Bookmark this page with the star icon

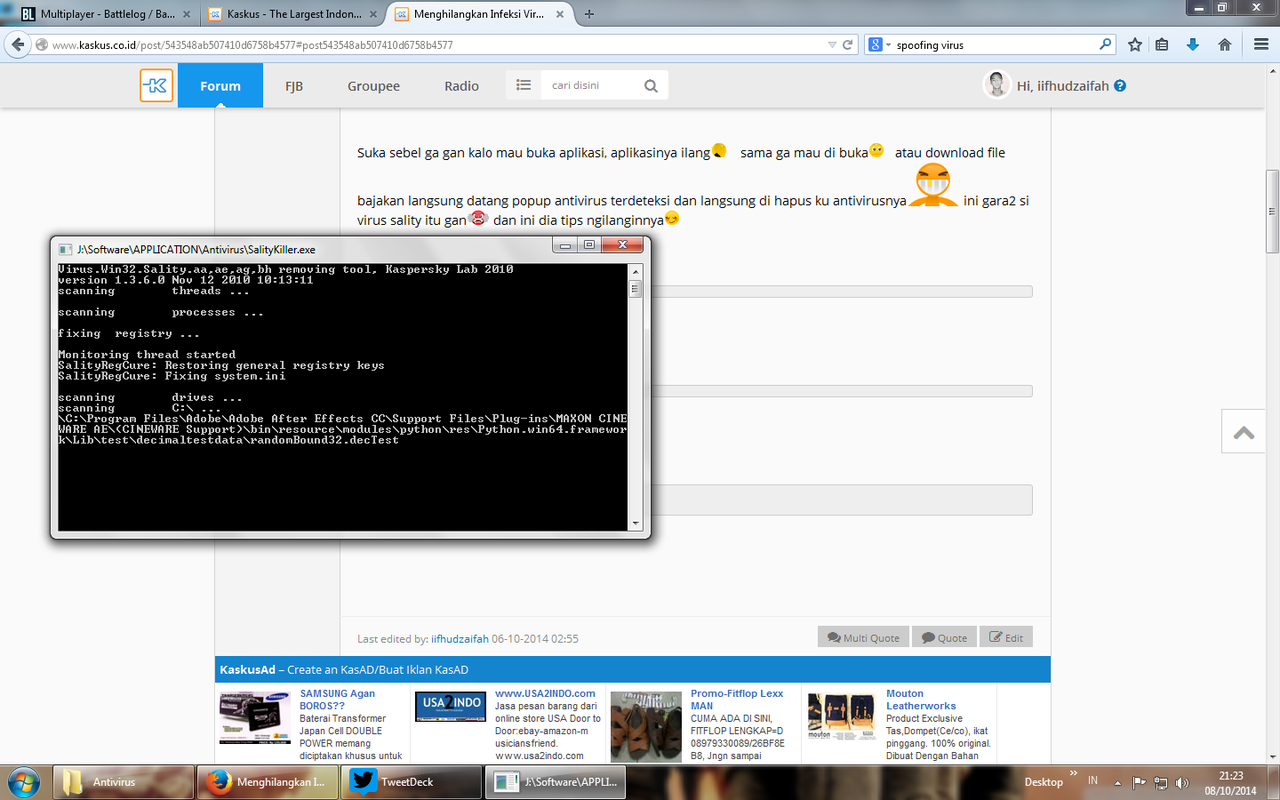coord(1135,45)
